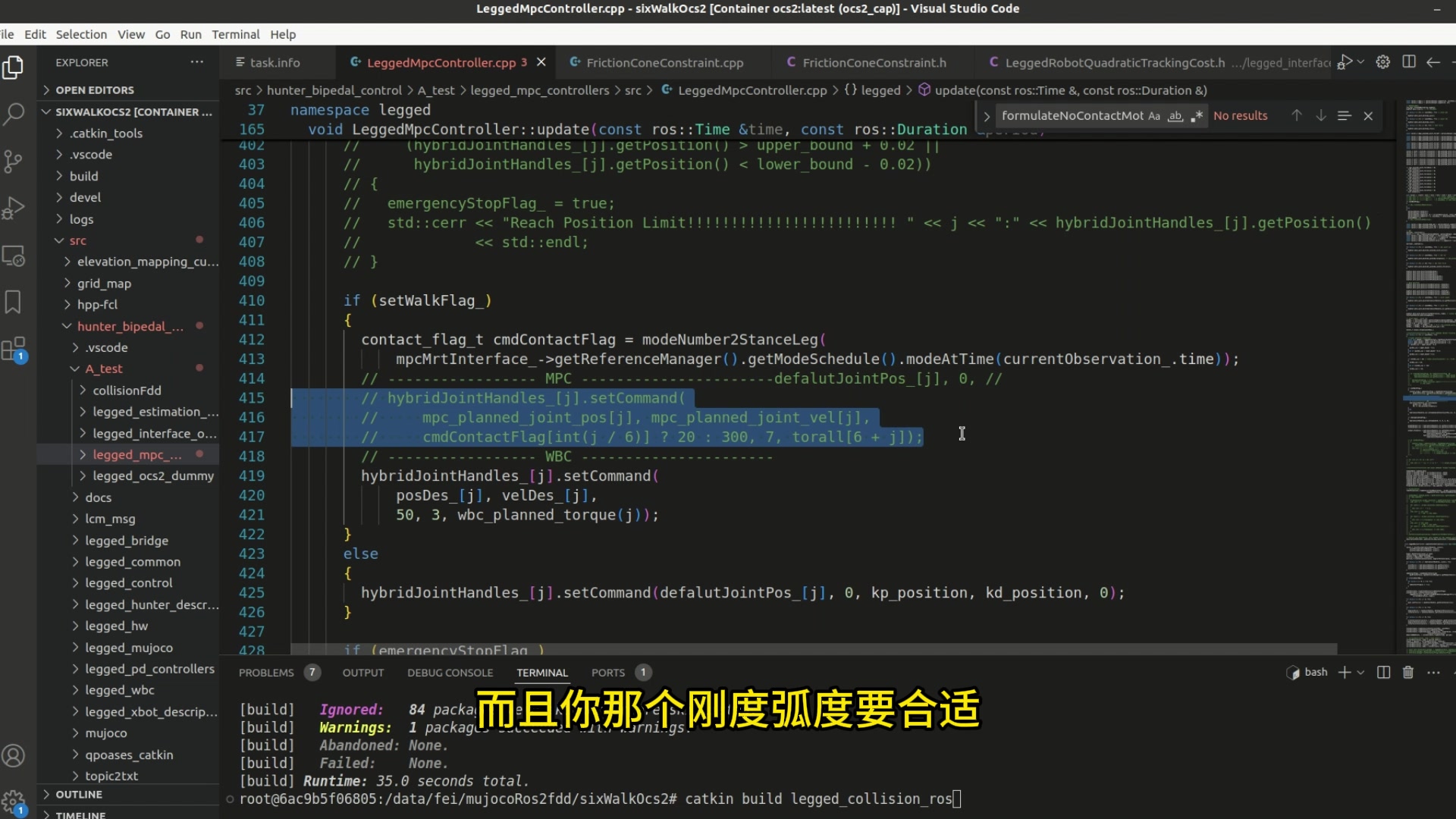
Task: Toggle Match Case in the find widget
Action: pyautogui.click(x=1153, y=115)
